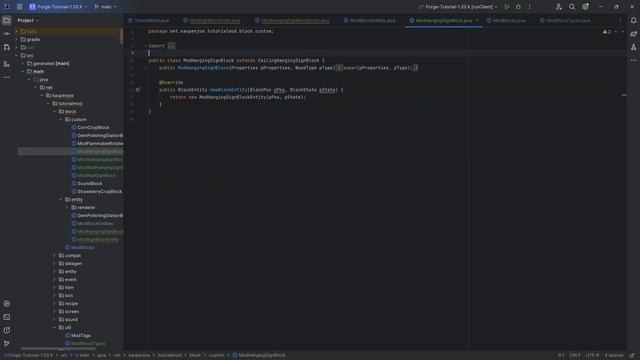Open more run actions menu
The height and width of the screenshot is (360, 640).
(x=530, y=7)
